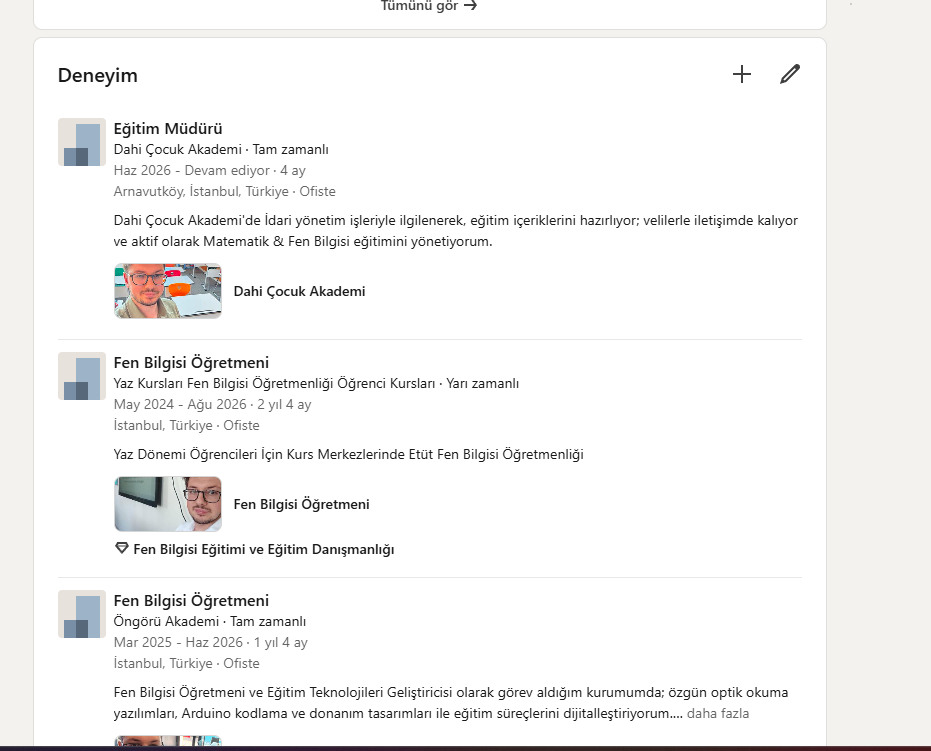Click the Yaz Kursları Fen Bilgisi company line

click(x=316, y=384)
